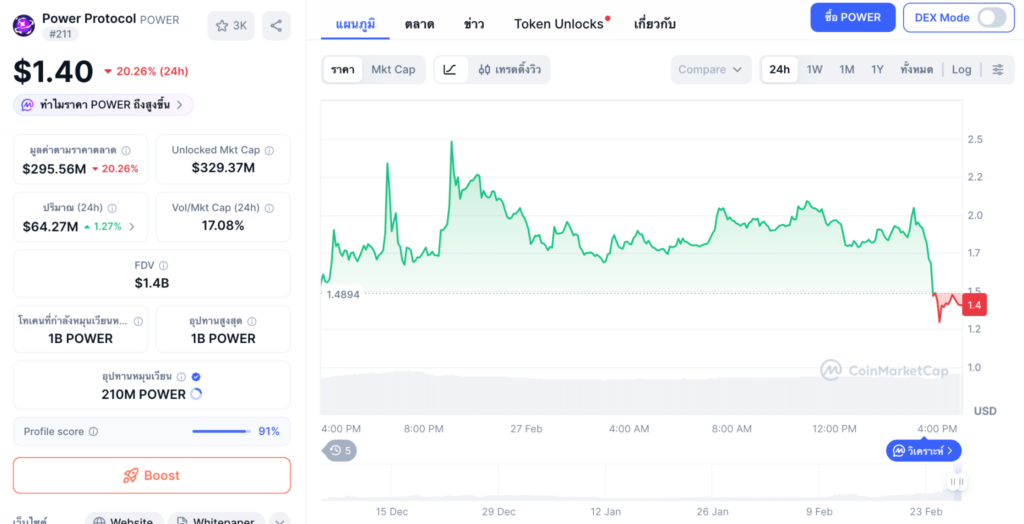Click the history events badge showing 5
1024x524 pixels.
coord(340,450)
